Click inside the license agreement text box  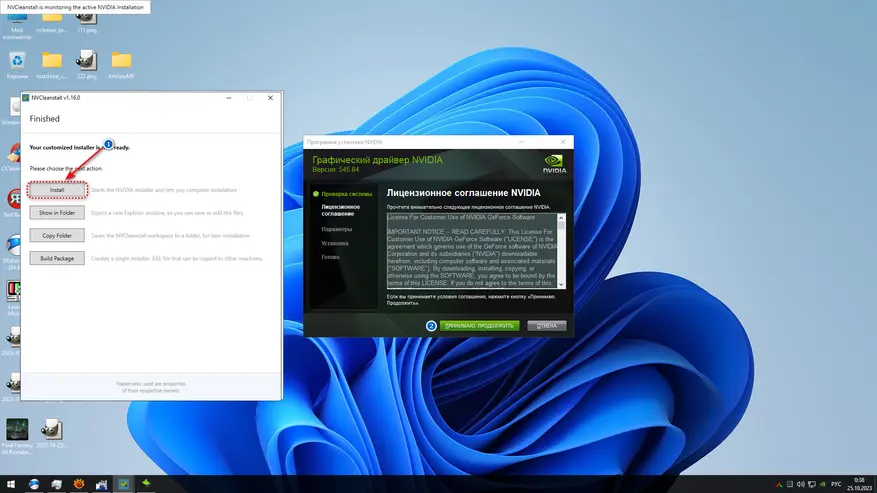(472, 250)
